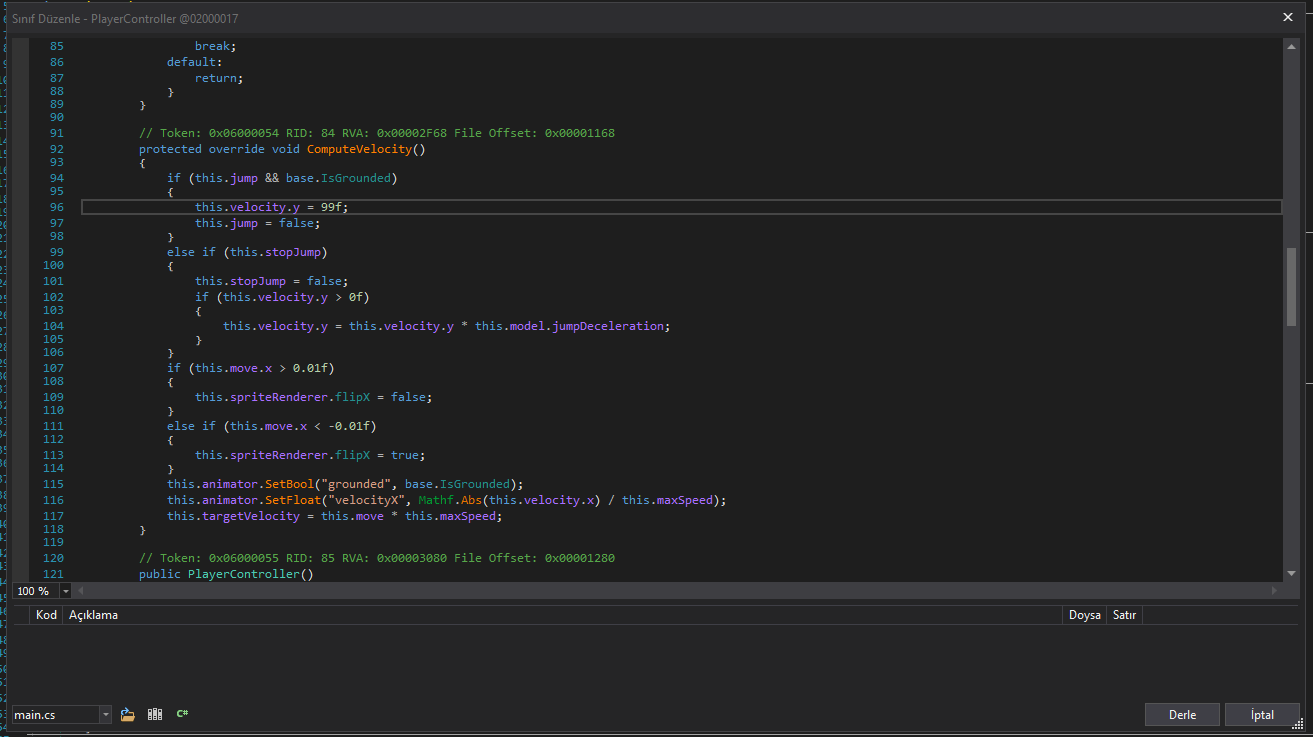Click the Derle button
This screenshot has width=1313, height=737.
(1183, 715)
